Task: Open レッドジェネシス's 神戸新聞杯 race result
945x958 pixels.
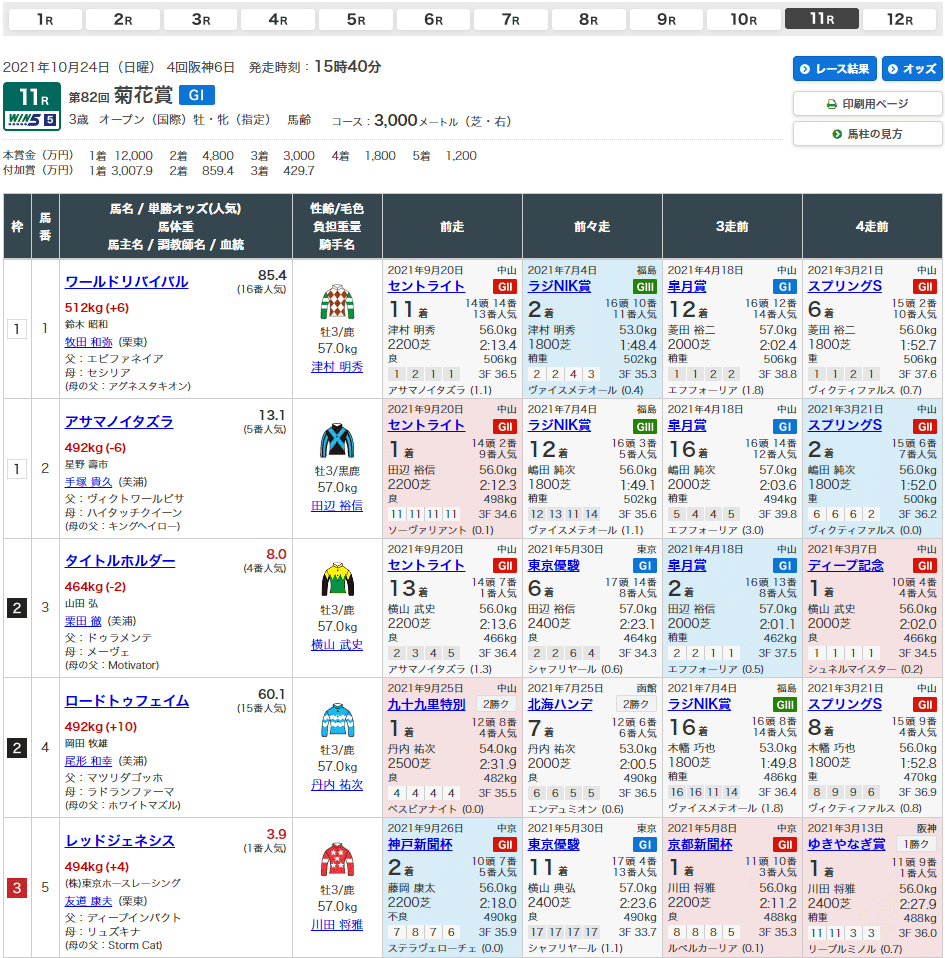Action: tap(420, 844)
